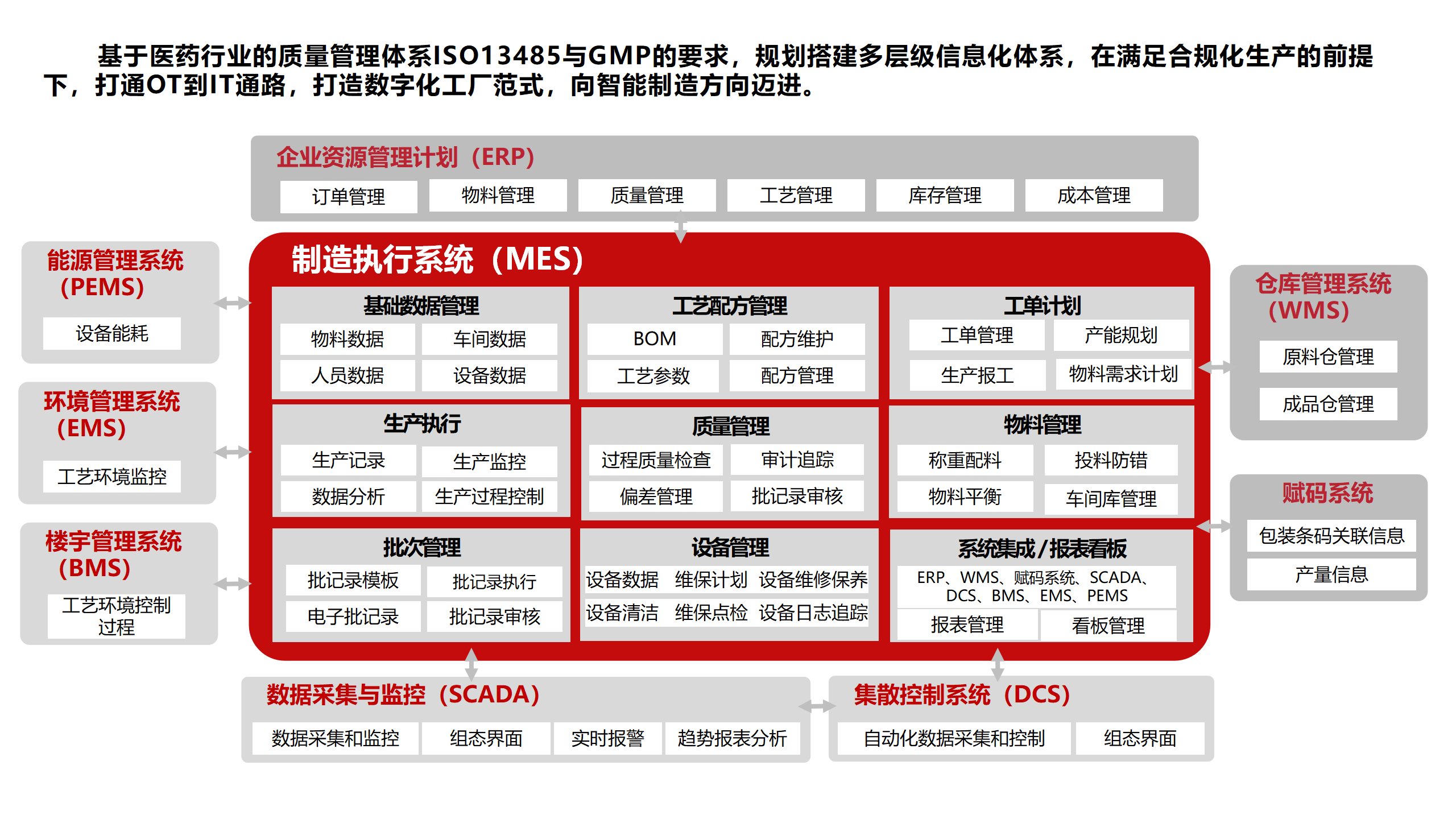Select the 设备维修保养 text
The image size is (1456, 819).
click(813, 580)
